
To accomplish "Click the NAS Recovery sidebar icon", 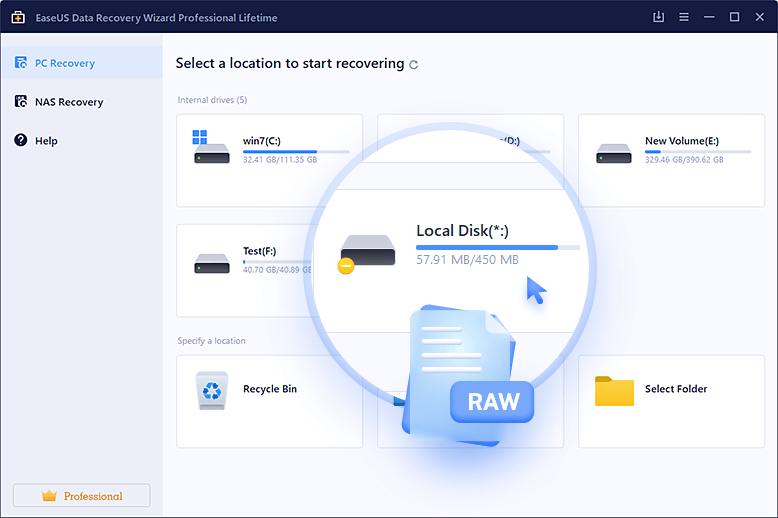I will coord(20,102).
